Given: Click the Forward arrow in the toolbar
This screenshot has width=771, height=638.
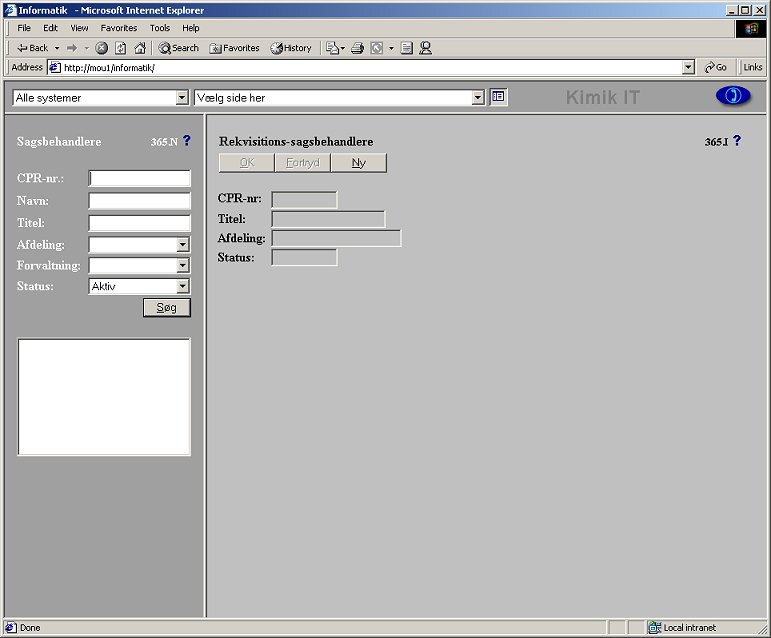Looking at the screenshot, I should 72,48.
